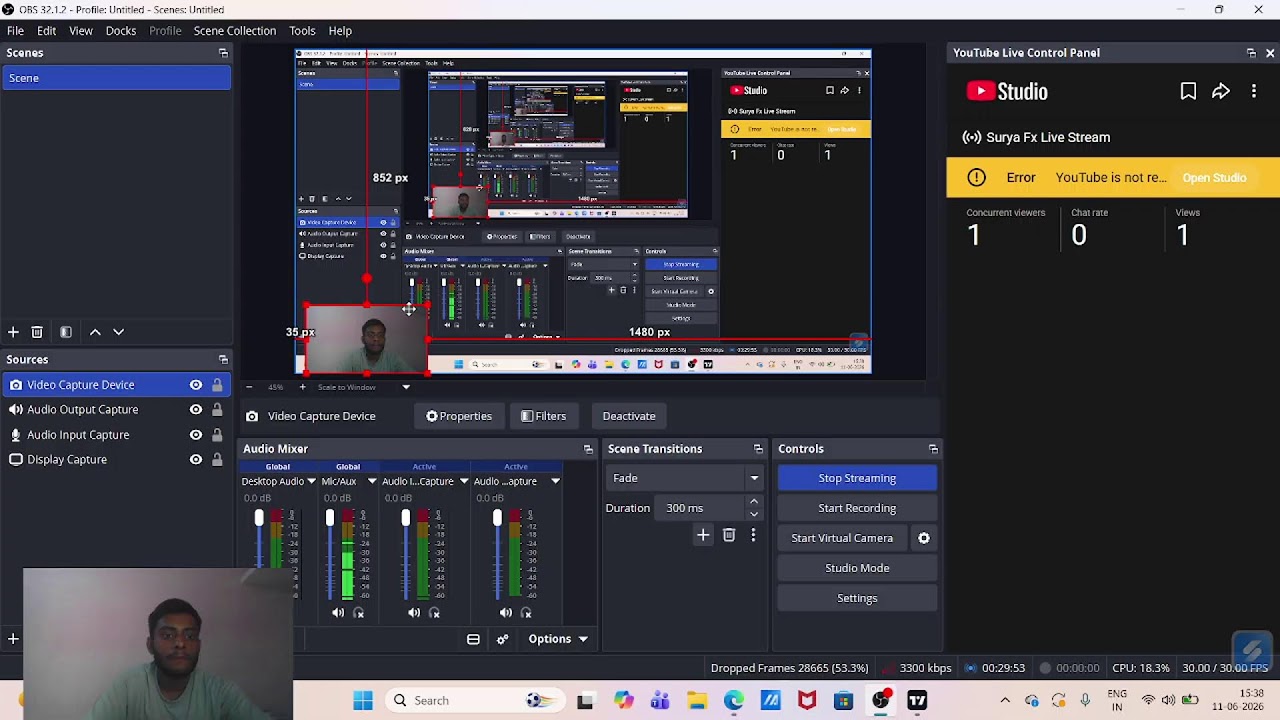Open the Tools menu
Viewport: 1280px width, 720px height.
click(302, 31)
